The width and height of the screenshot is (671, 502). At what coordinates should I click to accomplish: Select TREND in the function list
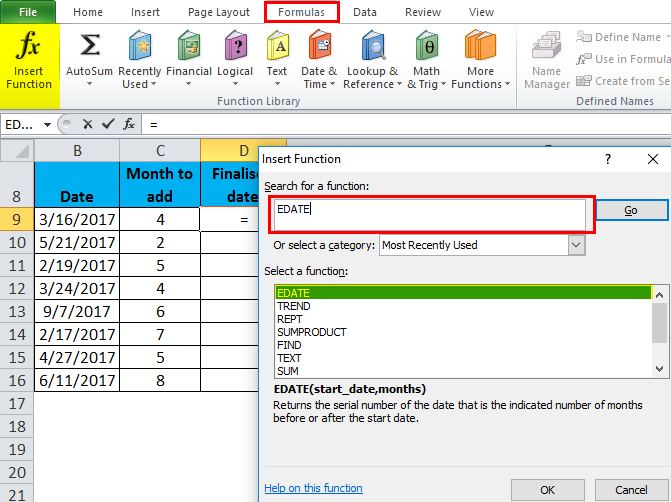pos(463,306)
